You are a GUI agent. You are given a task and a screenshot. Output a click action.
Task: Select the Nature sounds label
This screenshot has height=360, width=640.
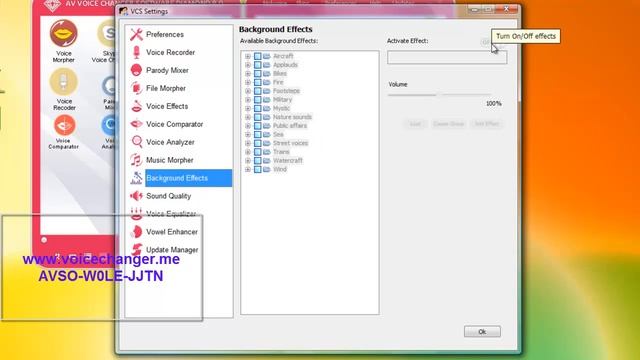point(292,117)
